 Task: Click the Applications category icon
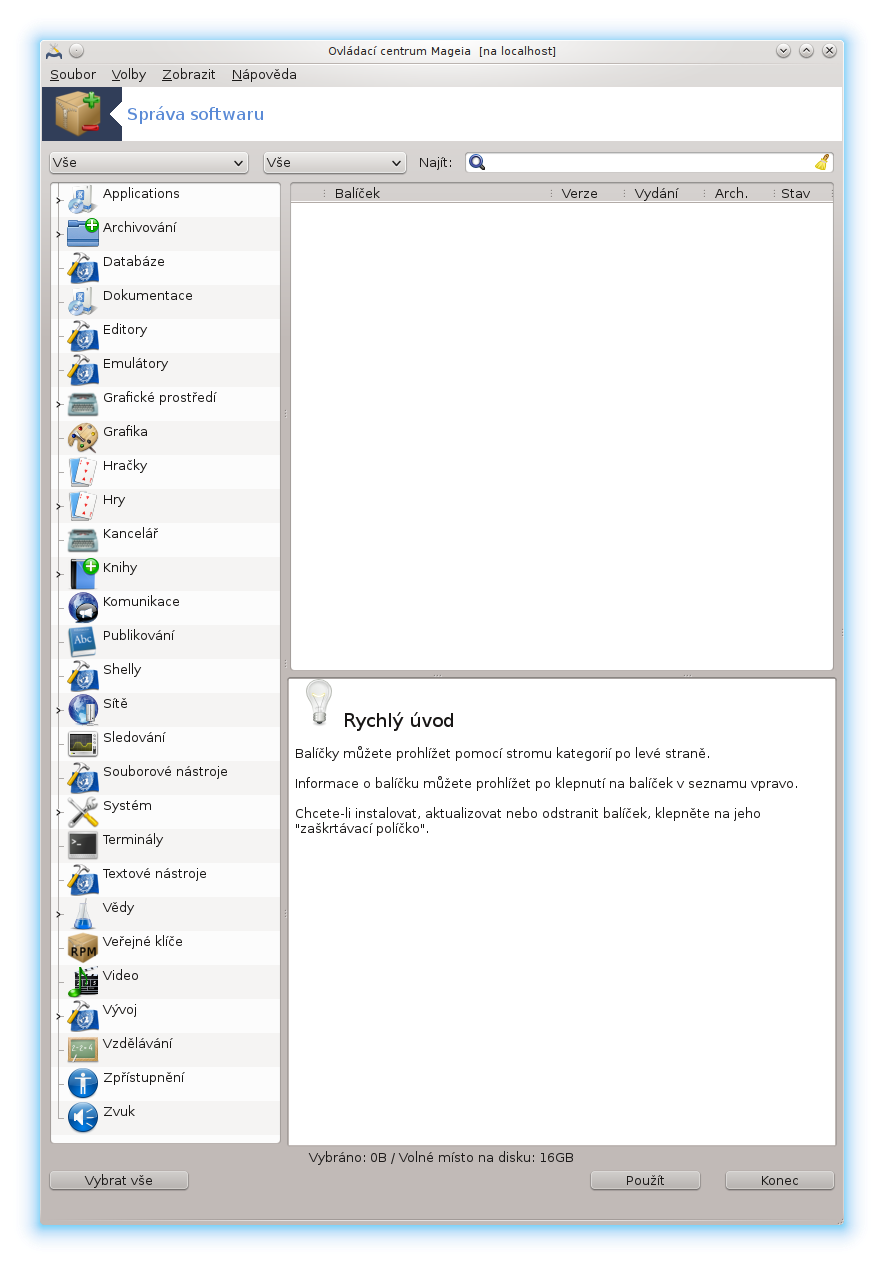[x=83, y=200]
